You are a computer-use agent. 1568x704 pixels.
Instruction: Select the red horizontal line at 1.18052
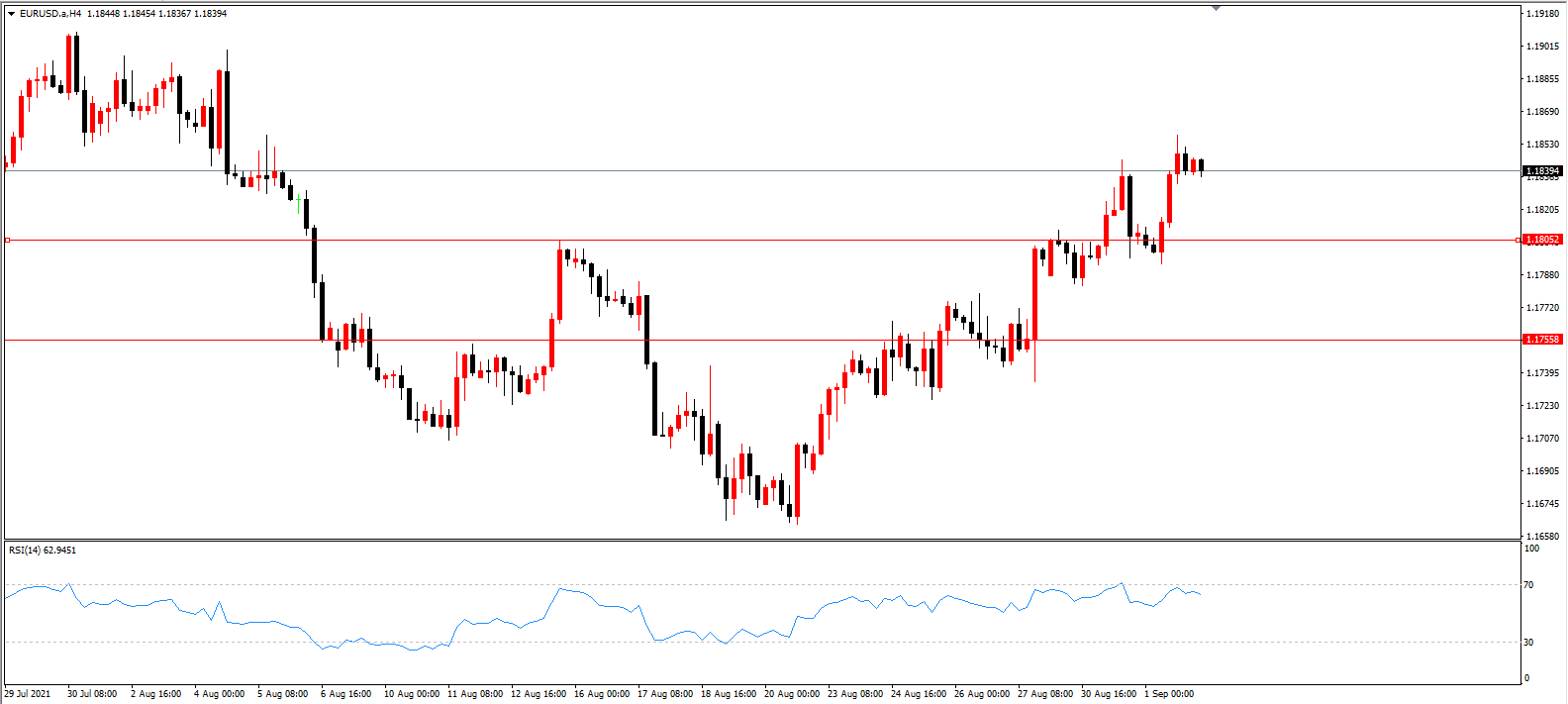762,240
